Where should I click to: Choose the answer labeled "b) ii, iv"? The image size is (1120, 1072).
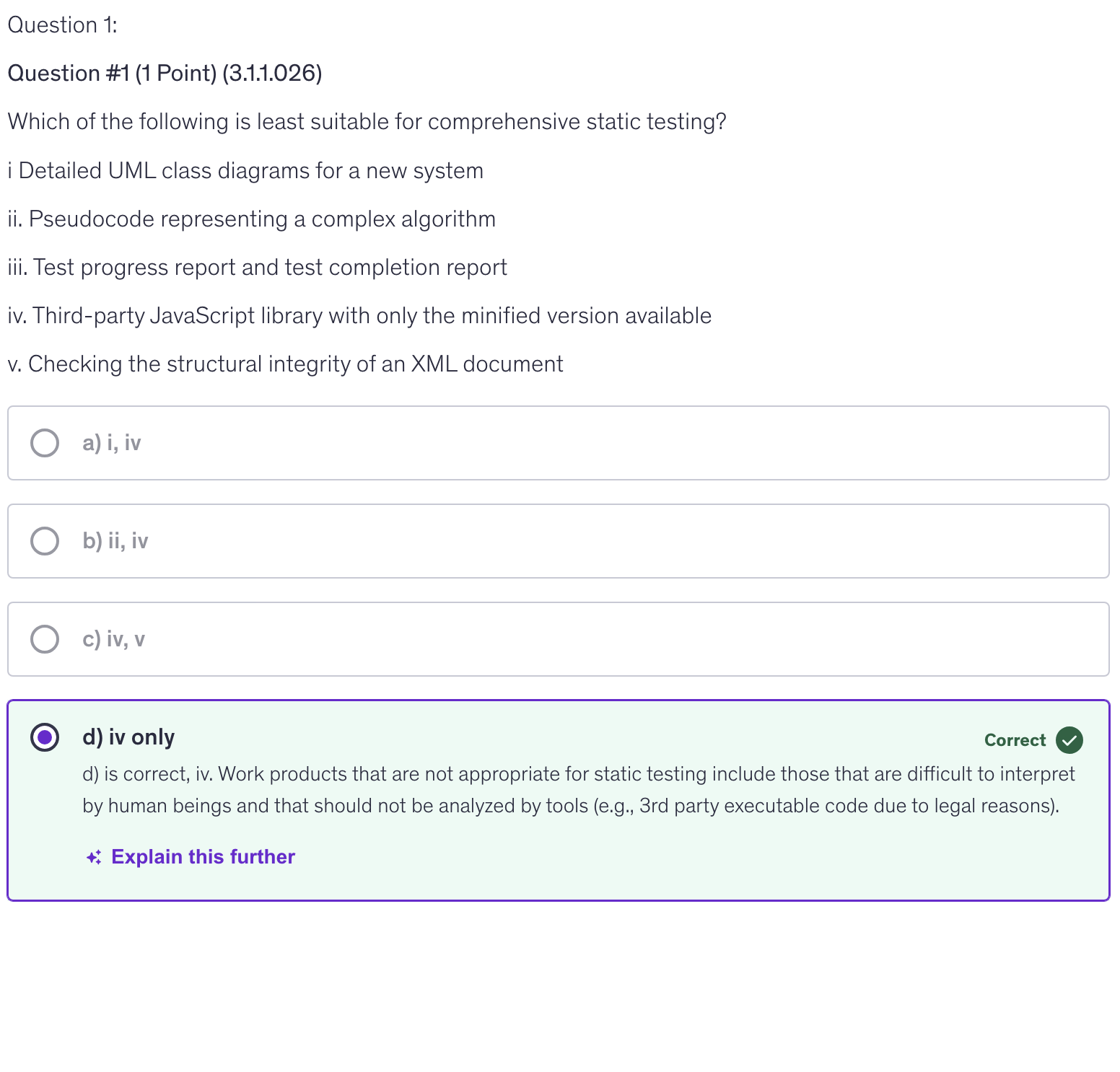(115, 541)
